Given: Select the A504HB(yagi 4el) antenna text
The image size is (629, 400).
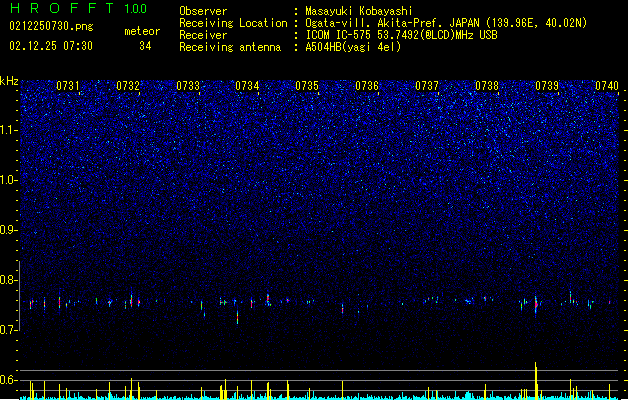Looking at the screenshot, I should (x=353, y=47).
